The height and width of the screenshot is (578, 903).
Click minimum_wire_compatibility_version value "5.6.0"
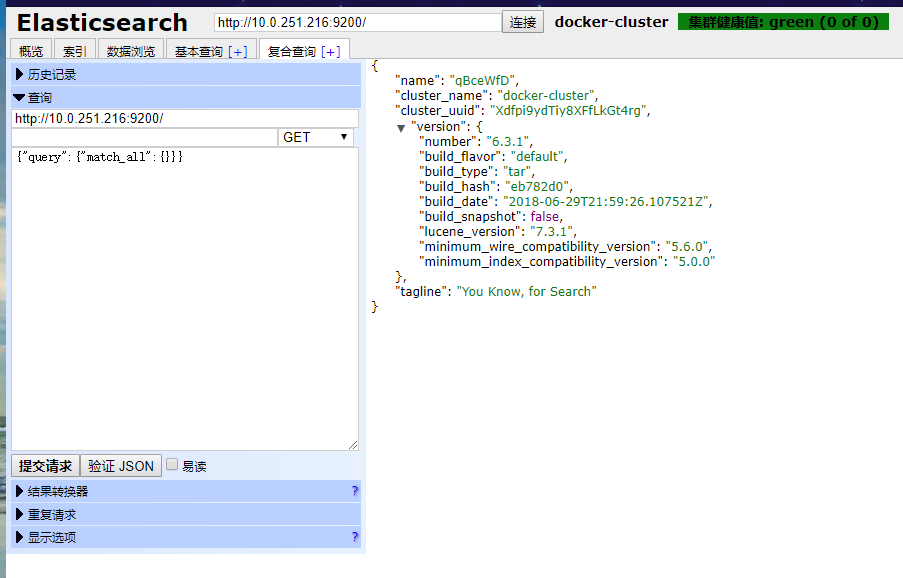coord(687,246)
